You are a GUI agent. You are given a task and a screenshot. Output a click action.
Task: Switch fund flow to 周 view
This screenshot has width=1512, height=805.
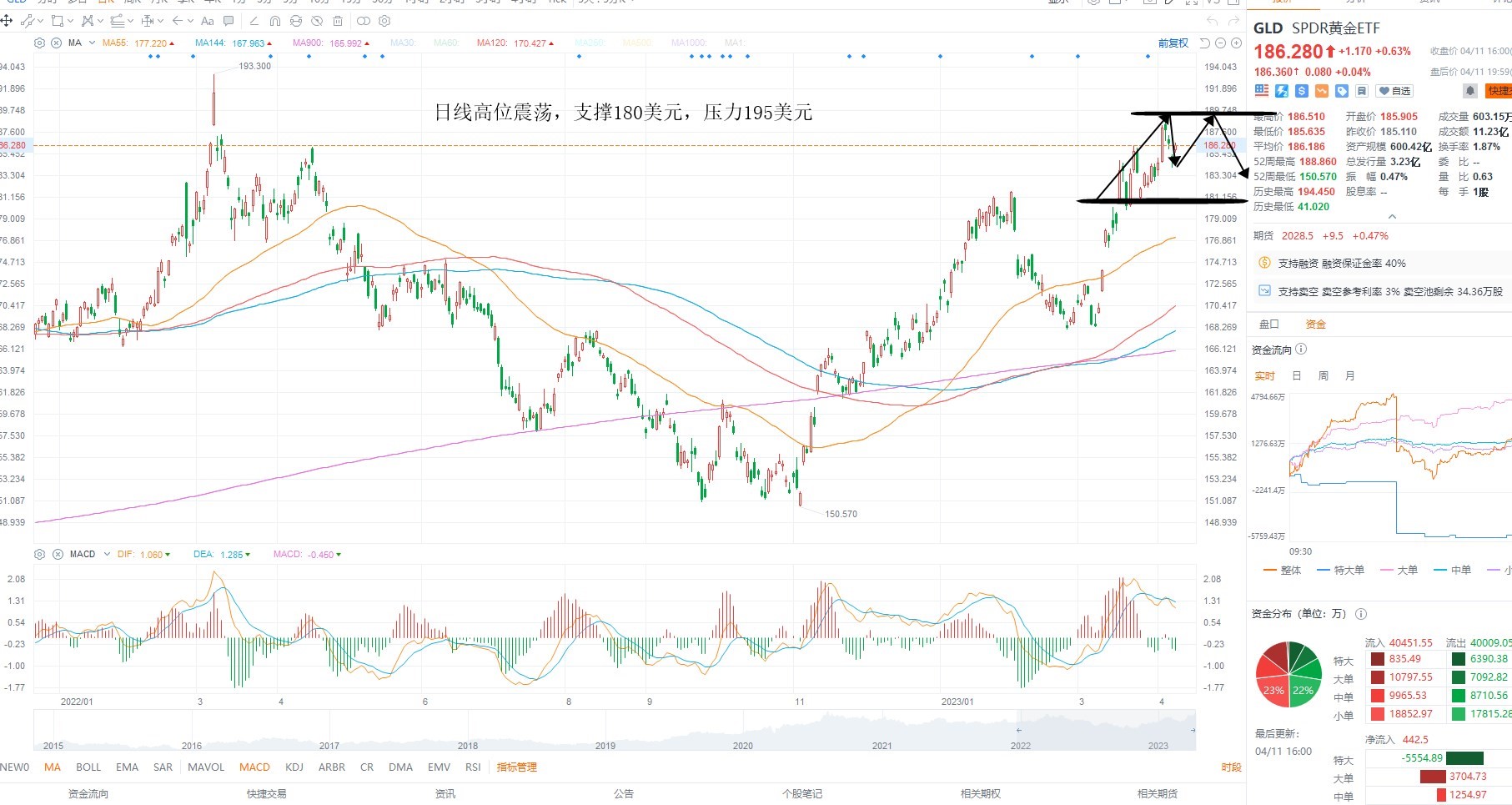(x=1323, y=376)
